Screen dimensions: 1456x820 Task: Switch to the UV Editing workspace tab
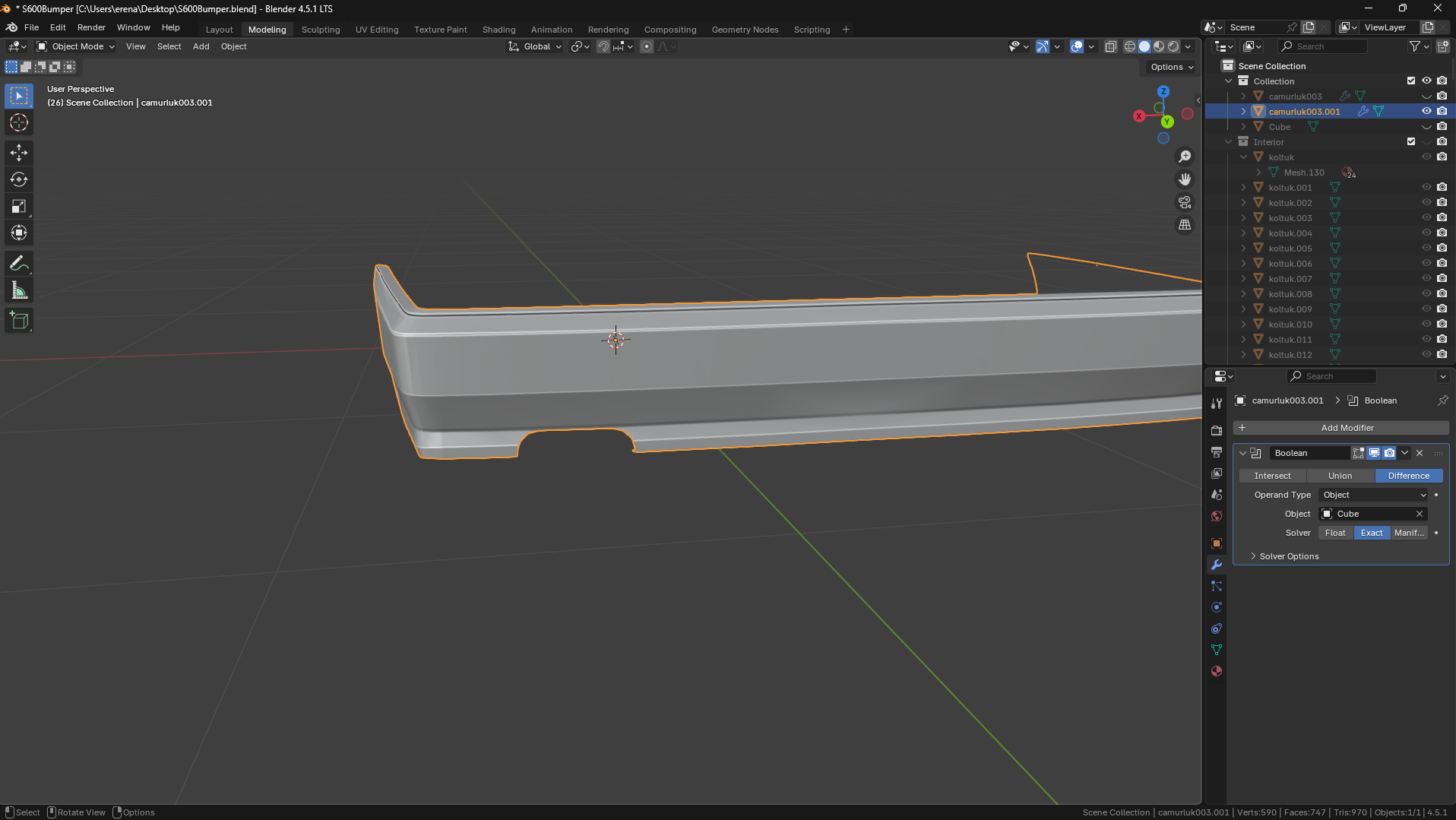377,30
